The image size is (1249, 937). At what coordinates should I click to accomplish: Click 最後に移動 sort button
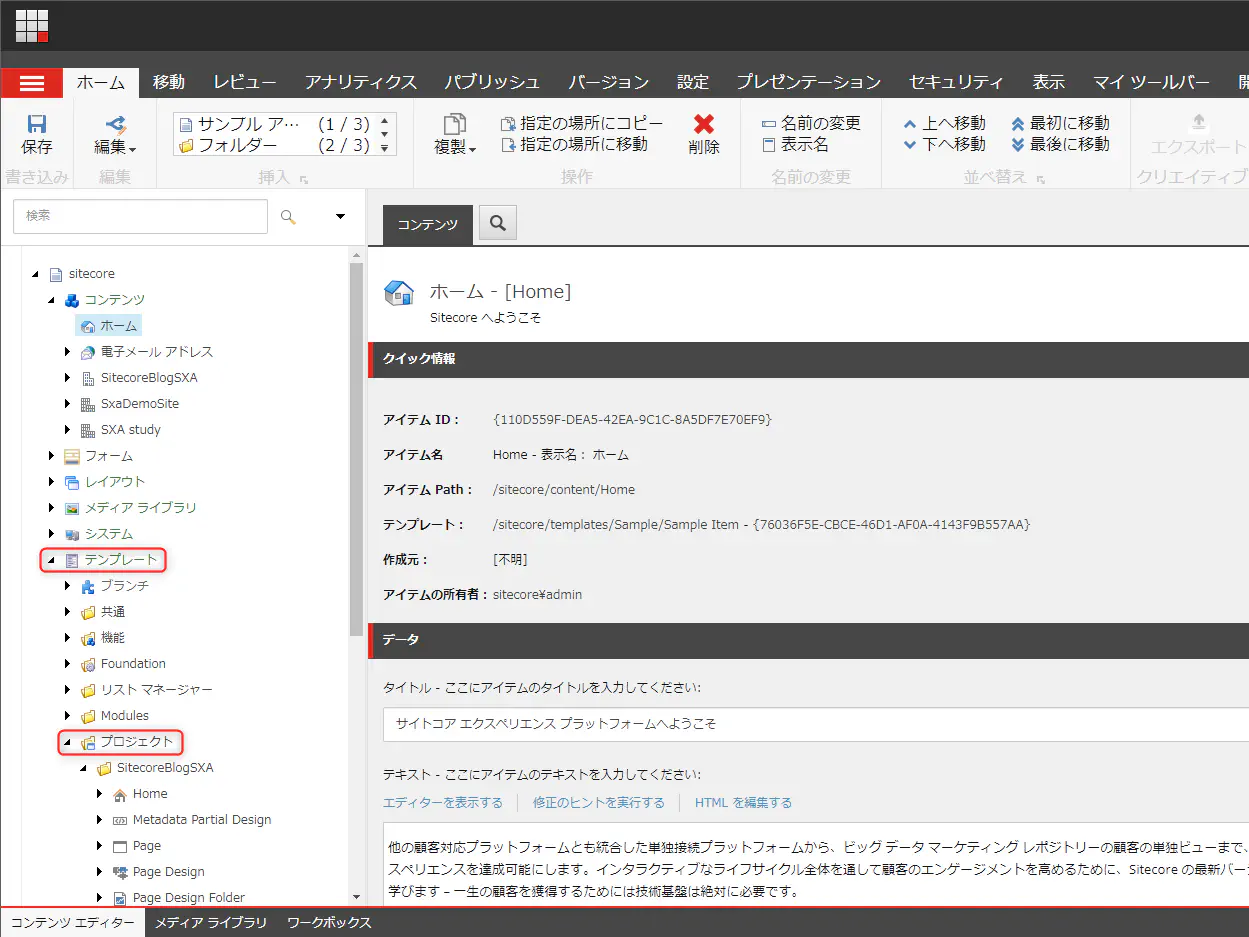click(x=1060, y=145)
